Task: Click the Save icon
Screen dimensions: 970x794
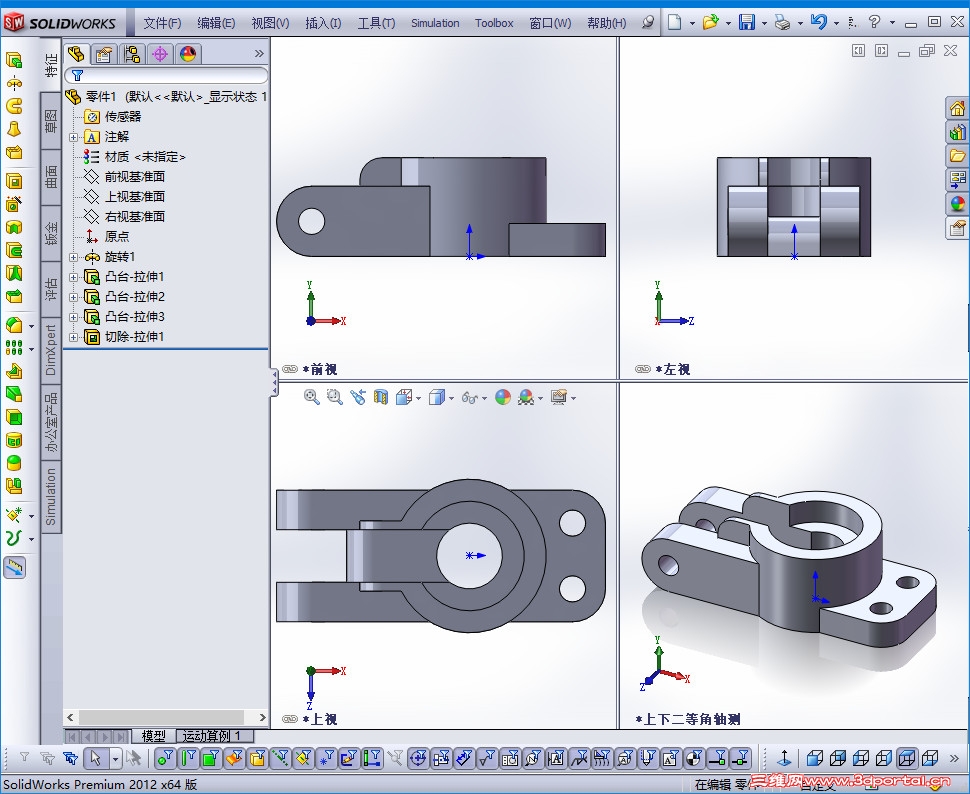Action: (747, 23)
